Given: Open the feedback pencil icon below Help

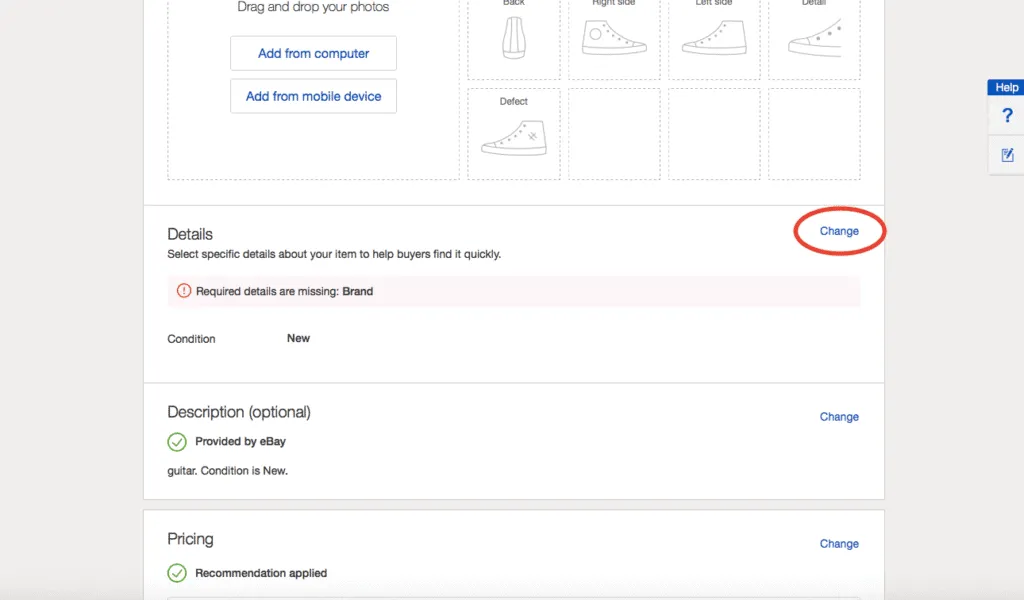Looking at the screenshot, I should [1006, 155].
